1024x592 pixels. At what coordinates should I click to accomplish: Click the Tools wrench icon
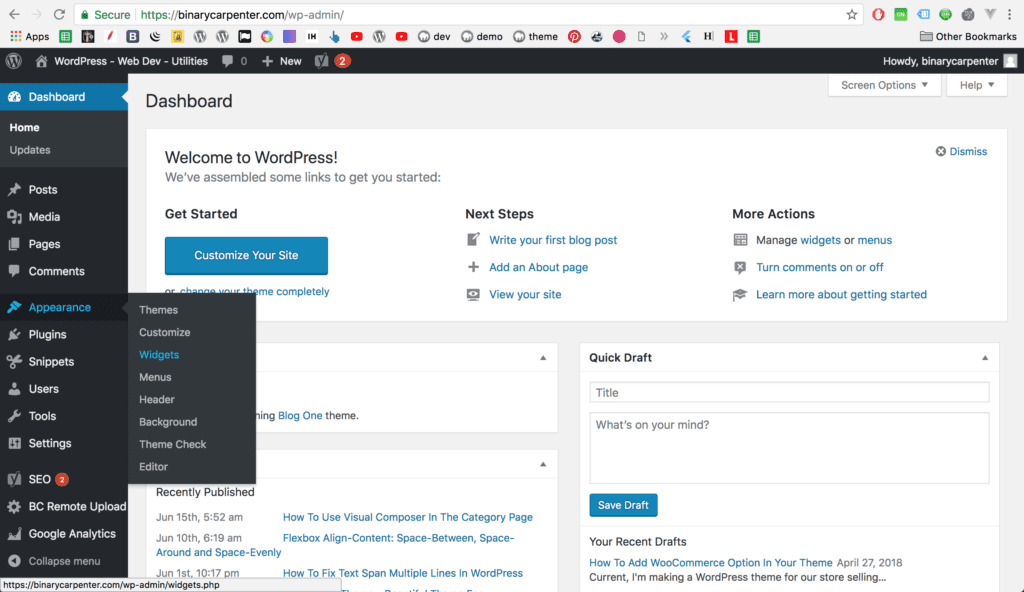click(14, 416)
